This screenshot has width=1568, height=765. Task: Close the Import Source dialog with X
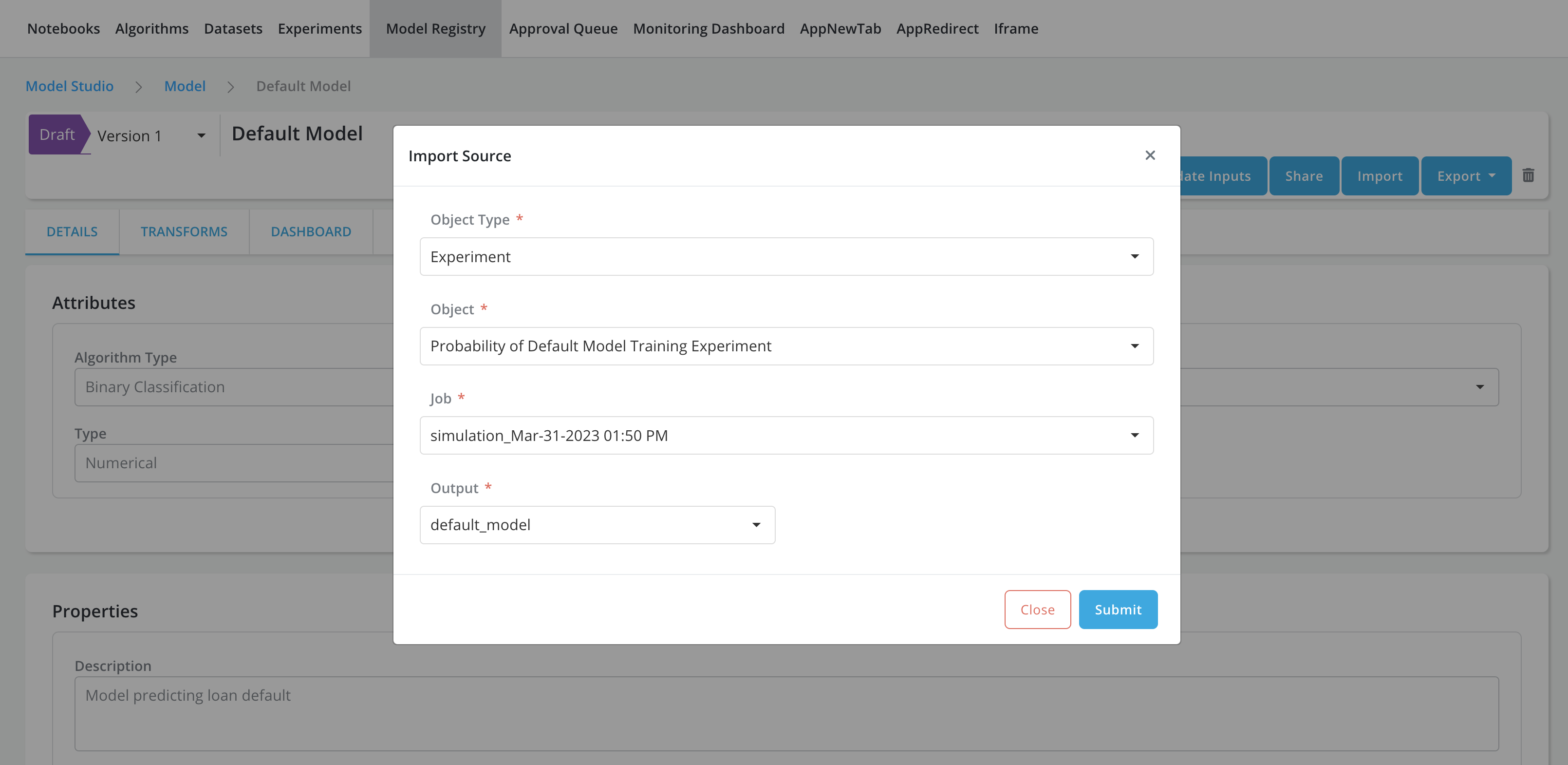pos(1149,155)
